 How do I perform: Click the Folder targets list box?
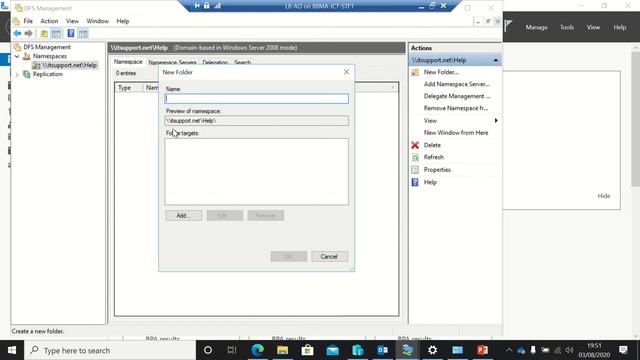coord(257,171)
